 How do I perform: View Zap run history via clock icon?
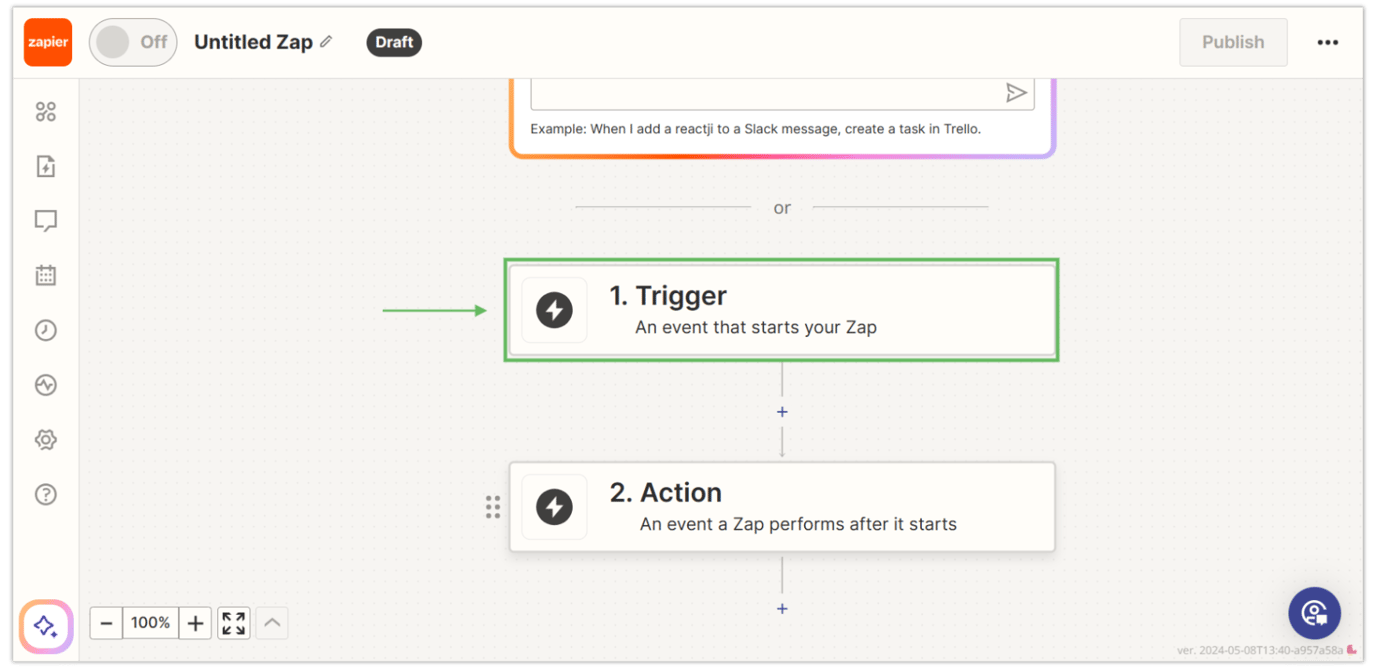coord(45,330)
